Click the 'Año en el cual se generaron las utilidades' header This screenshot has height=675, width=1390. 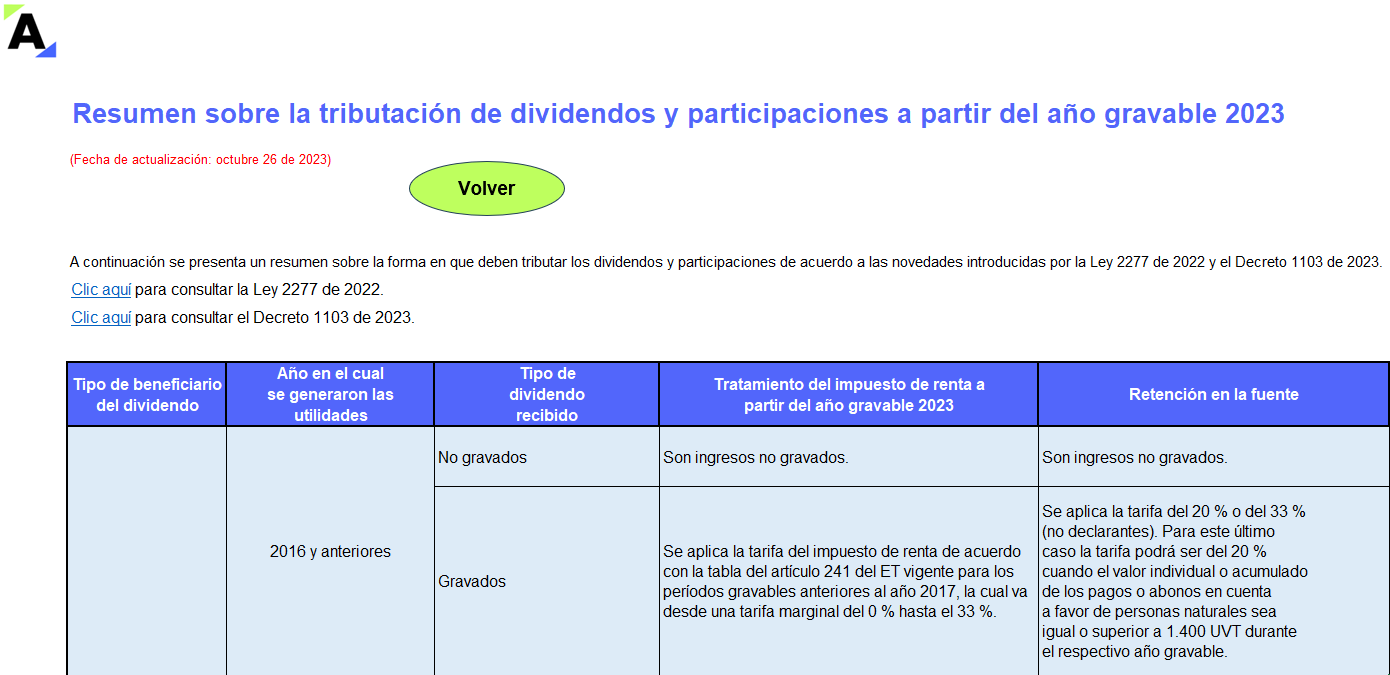tap(331, 395)
